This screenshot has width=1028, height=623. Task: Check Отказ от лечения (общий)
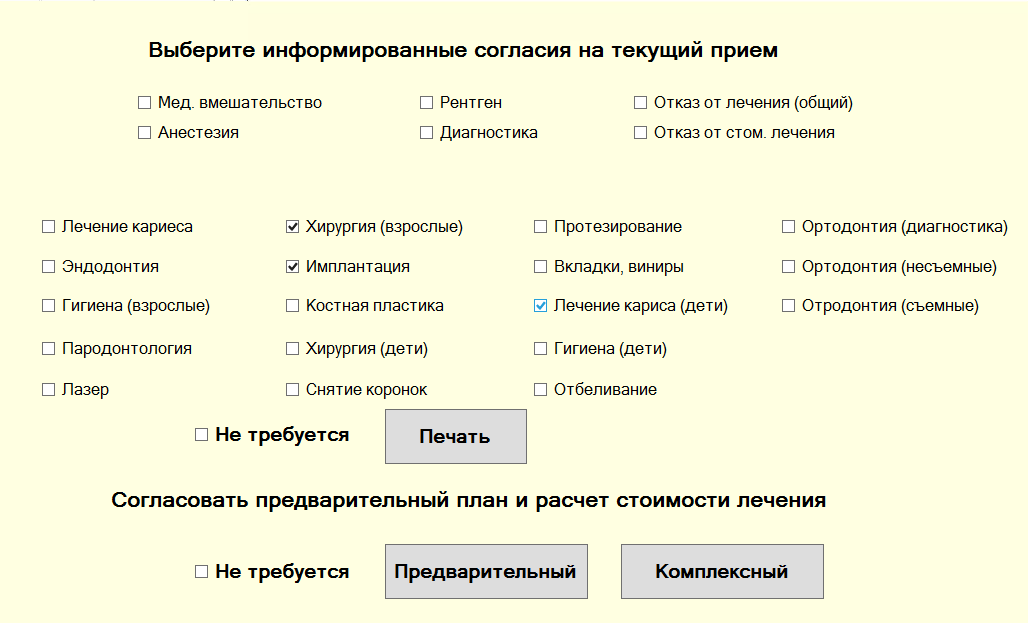tap(640, 103)
